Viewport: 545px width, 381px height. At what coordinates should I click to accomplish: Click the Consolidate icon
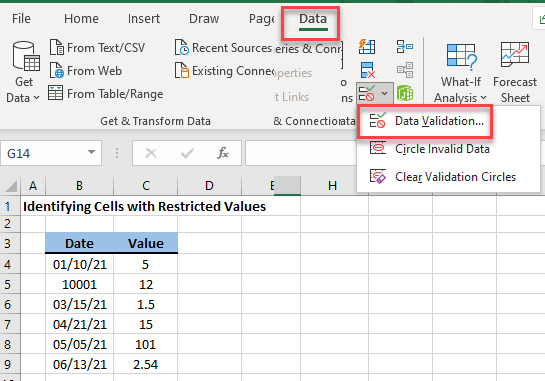coord(405,46)
